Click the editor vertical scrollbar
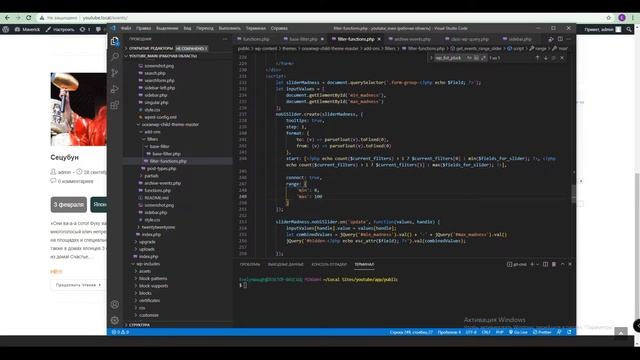Image resolution: width=640 pixels, height=360 pixels. pyautogui.click(x=573, y=193)
